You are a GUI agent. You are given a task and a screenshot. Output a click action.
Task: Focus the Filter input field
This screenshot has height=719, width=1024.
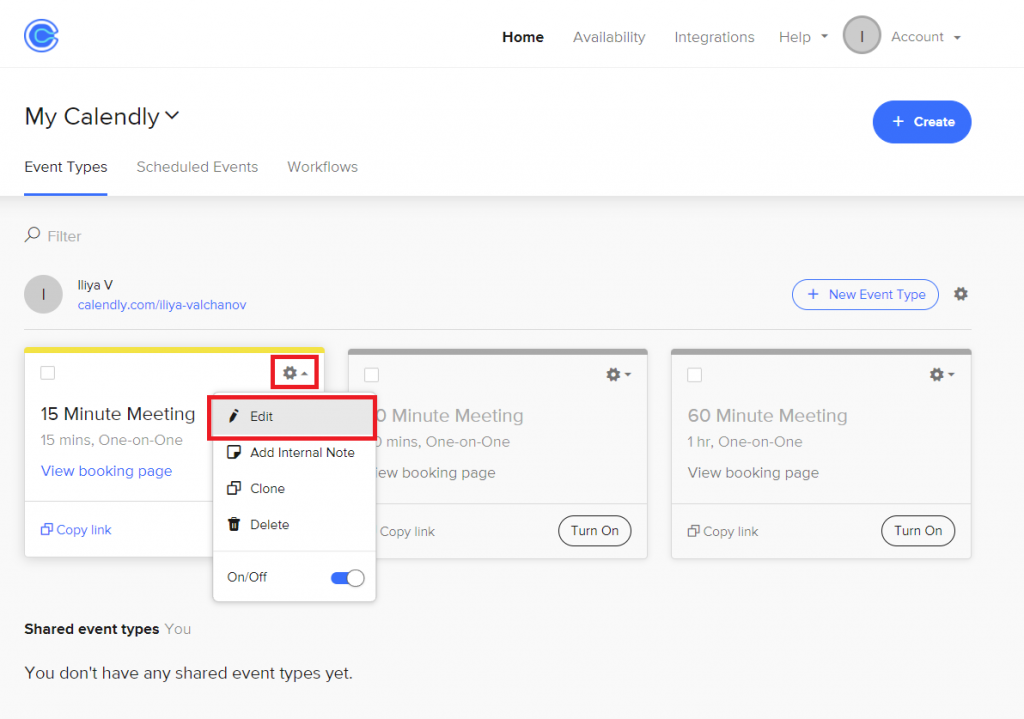[64, 236]
